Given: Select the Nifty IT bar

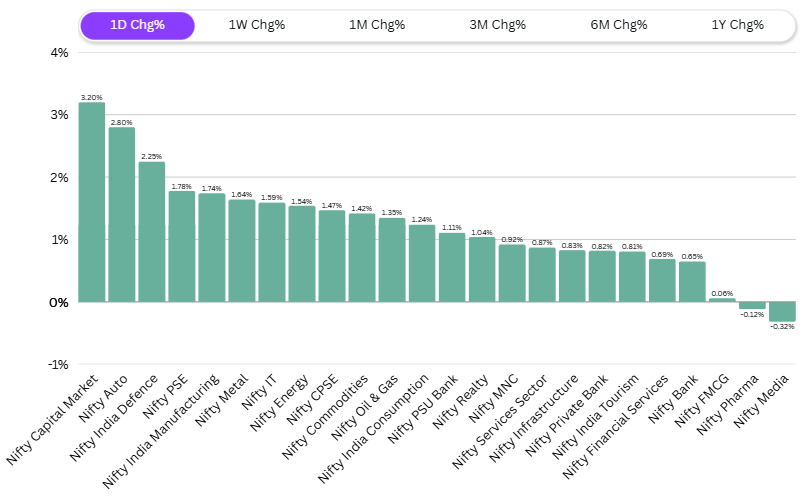Looking at the screenshot, I should pos(272,253).
